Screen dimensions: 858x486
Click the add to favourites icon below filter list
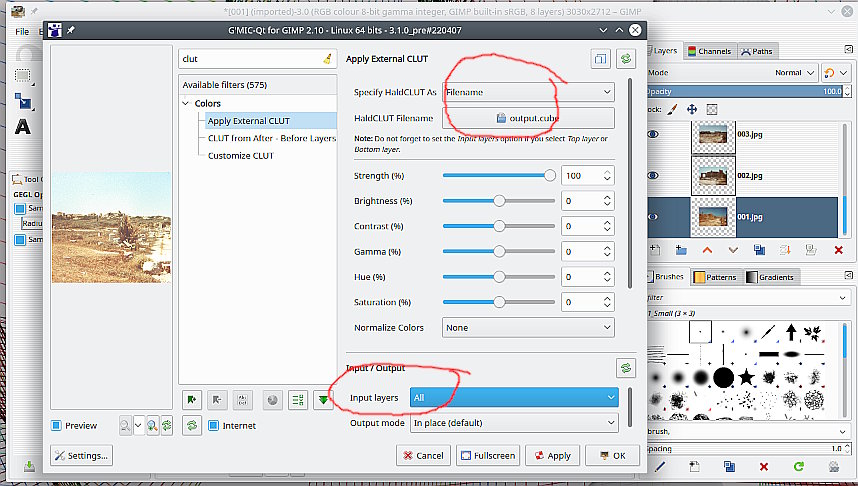point(190,399)
